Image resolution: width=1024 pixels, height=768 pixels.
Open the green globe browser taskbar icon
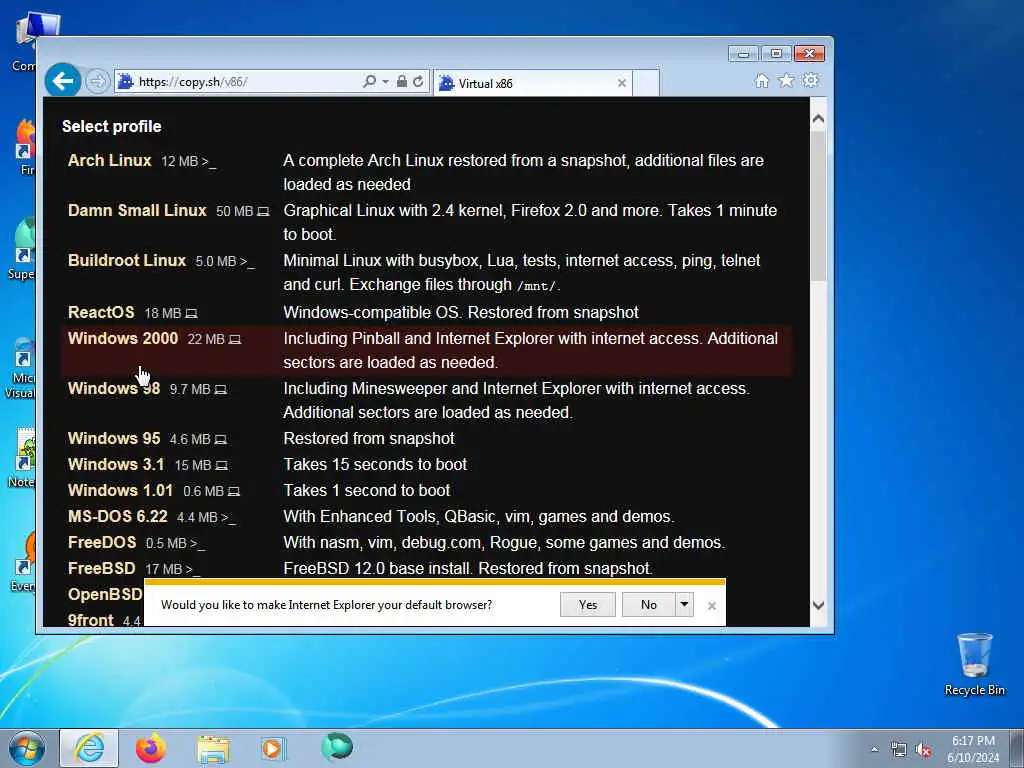[337, 746]
